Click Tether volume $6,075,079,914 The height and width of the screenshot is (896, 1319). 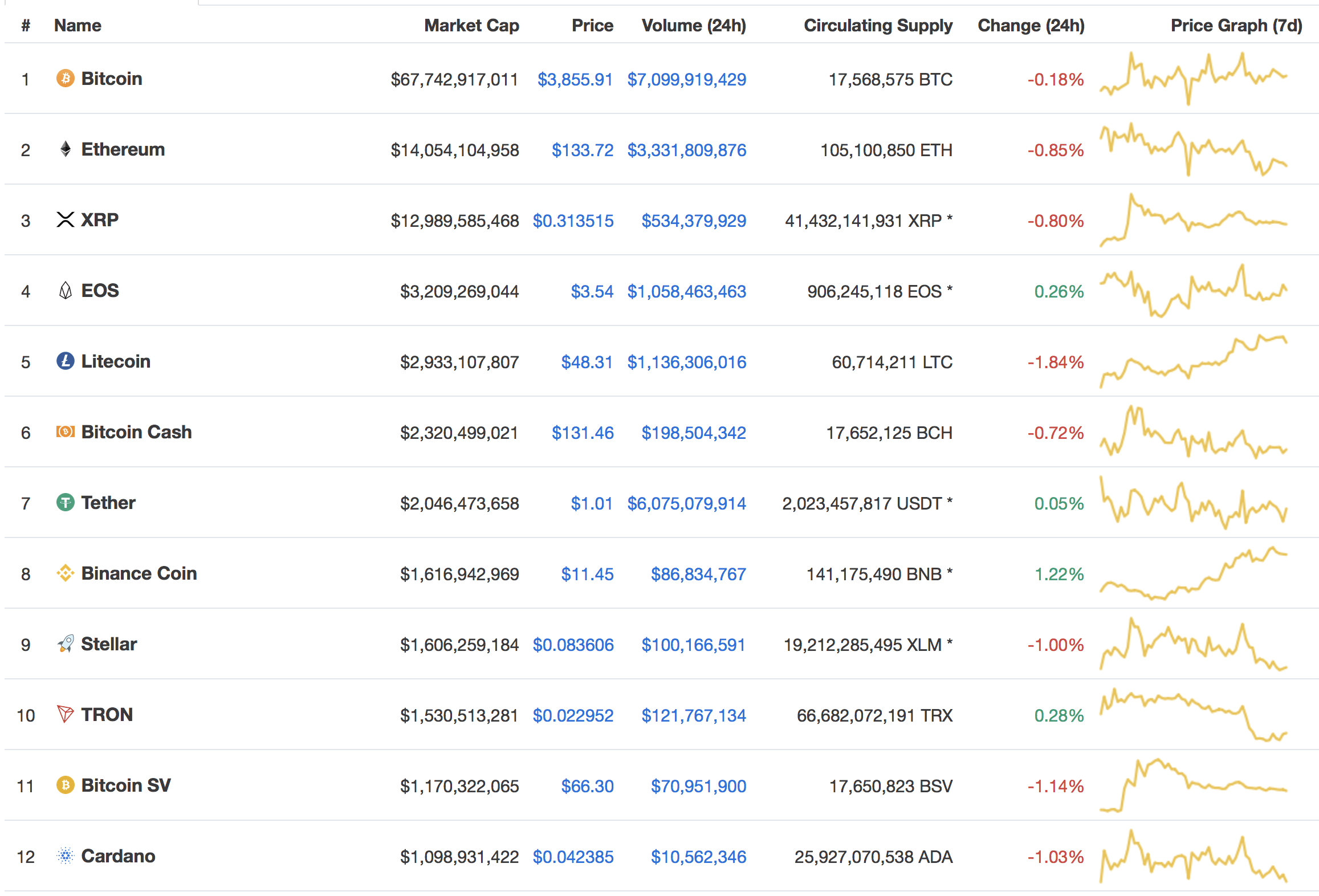tap(686, 503)
